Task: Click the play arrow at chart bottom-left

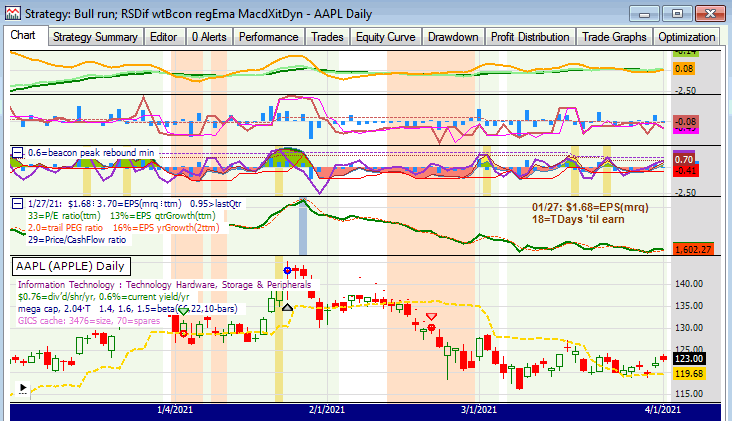Action: point(23,388)
